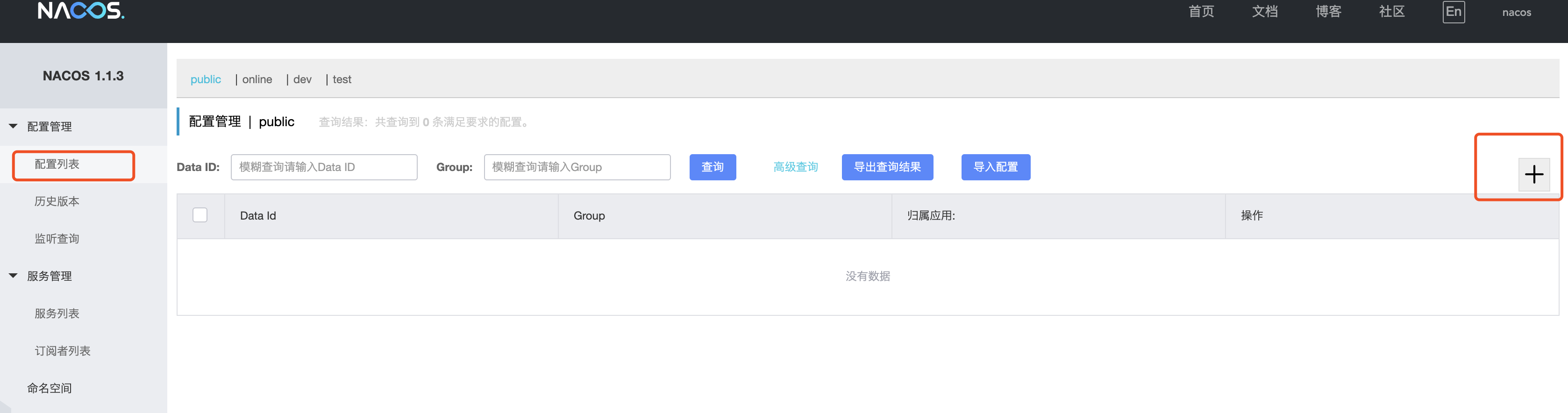The image size is (1568, 413).
Task: Focus the Data ID search field
Action: [324, 167]
